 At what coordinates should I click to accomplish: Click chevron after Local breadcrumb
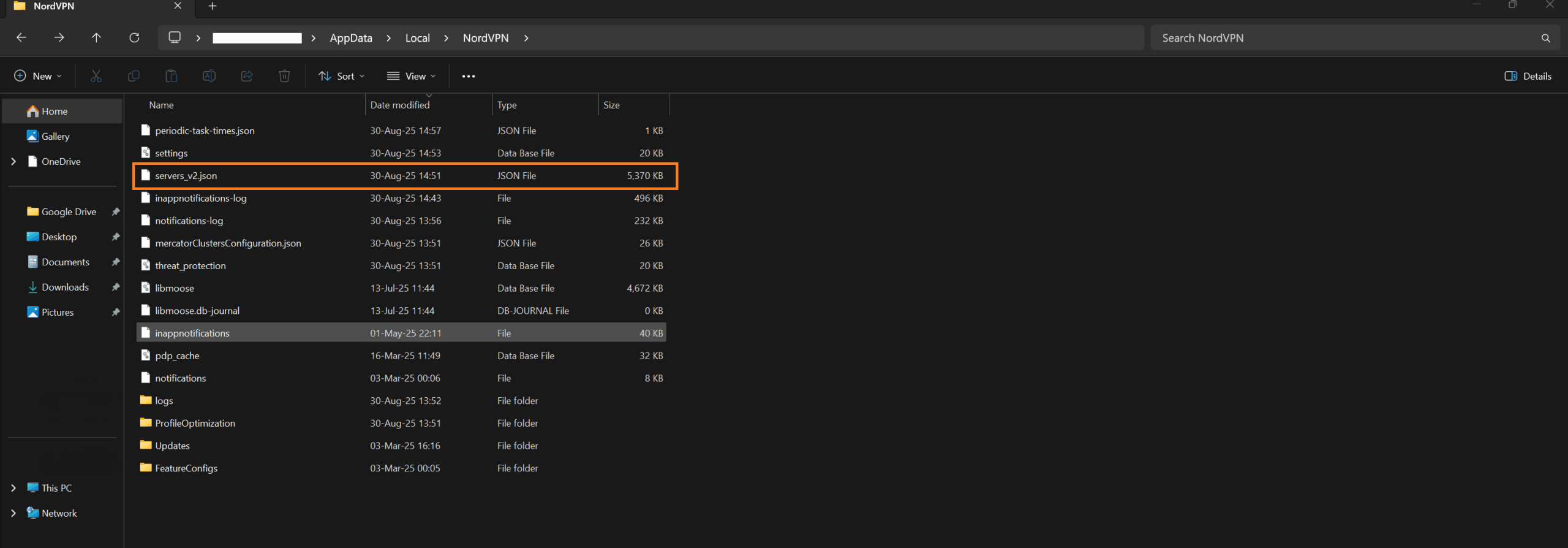446,38
